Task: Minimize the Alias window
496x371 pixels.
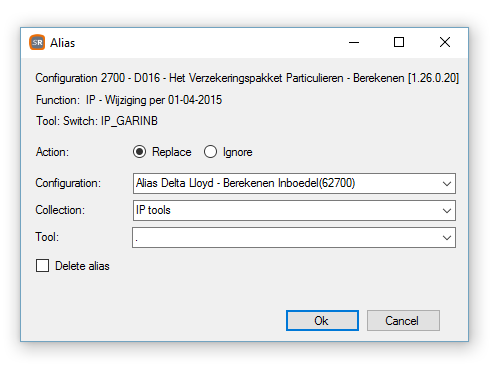Action: point(354,42)
